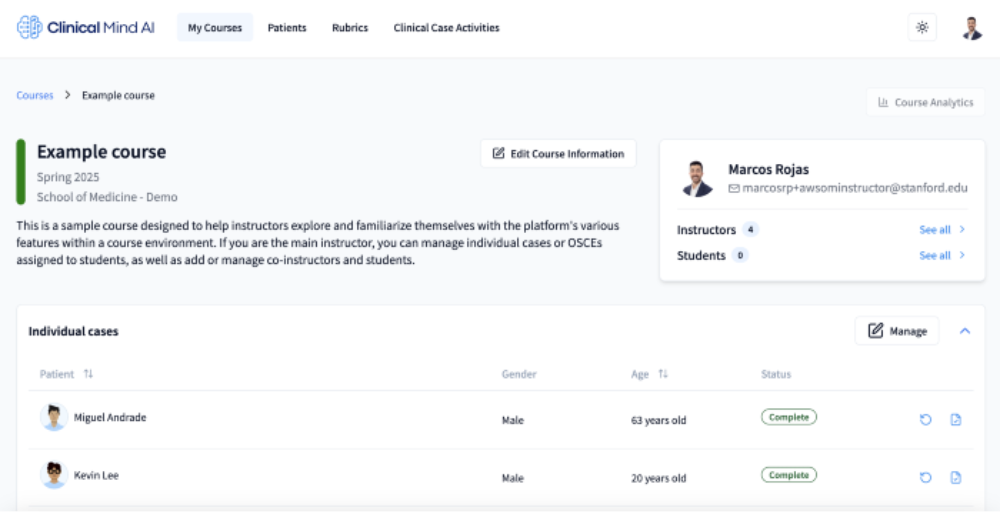This screenshot has height=514, width=1000.
Task: See all Students
Action: pos(942,256)
